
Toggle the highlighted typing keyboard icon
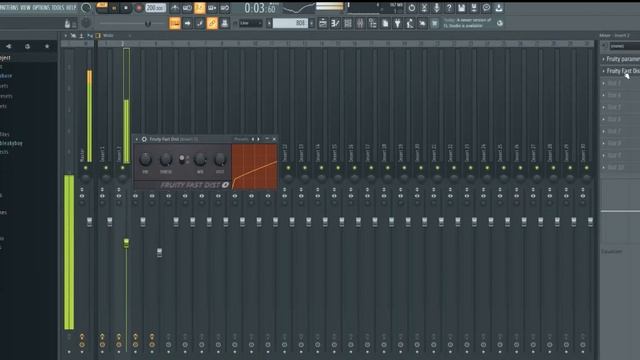(x=175, y=23)
